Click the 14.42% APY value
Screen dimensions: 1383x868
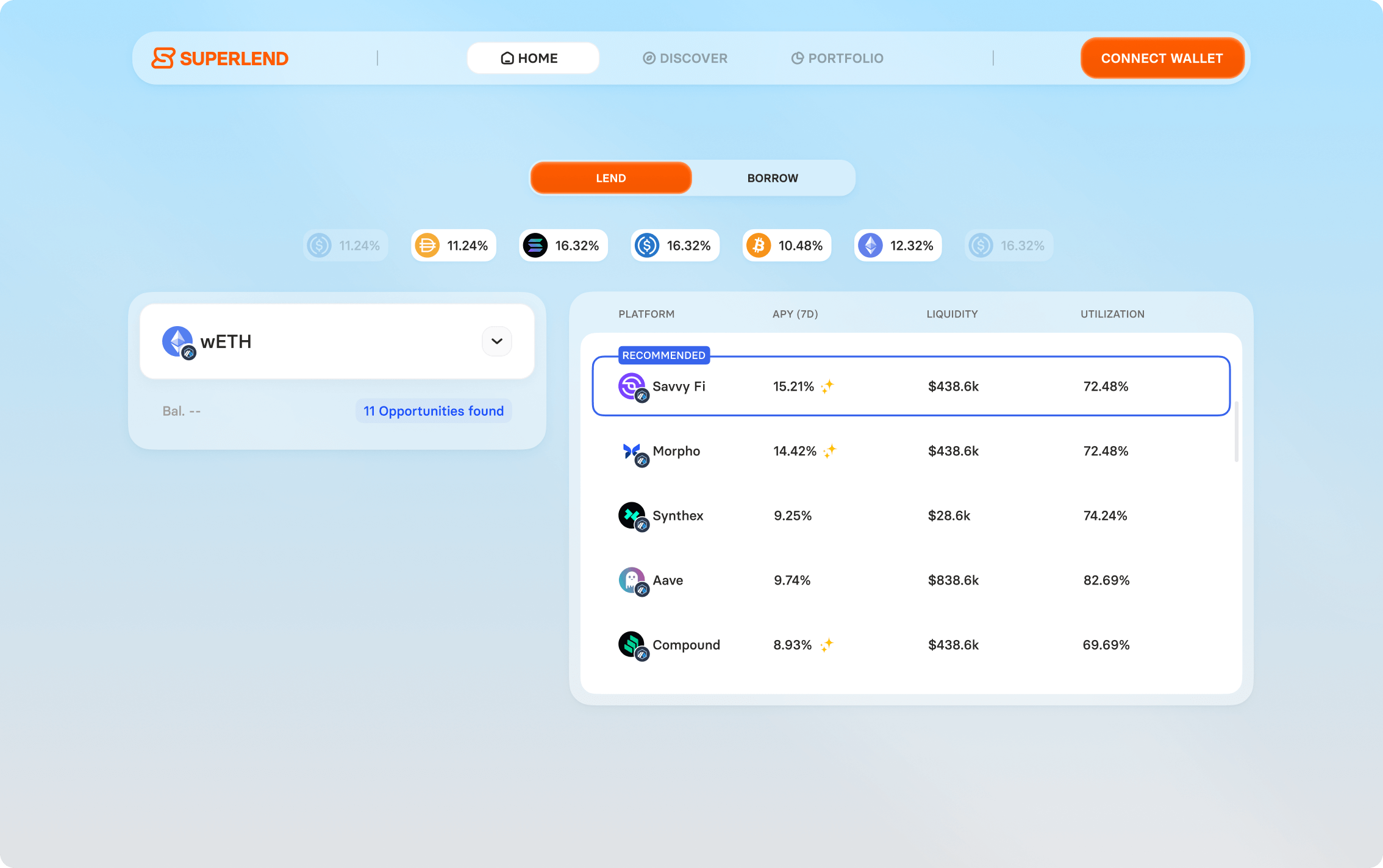[x=795, y=451]
